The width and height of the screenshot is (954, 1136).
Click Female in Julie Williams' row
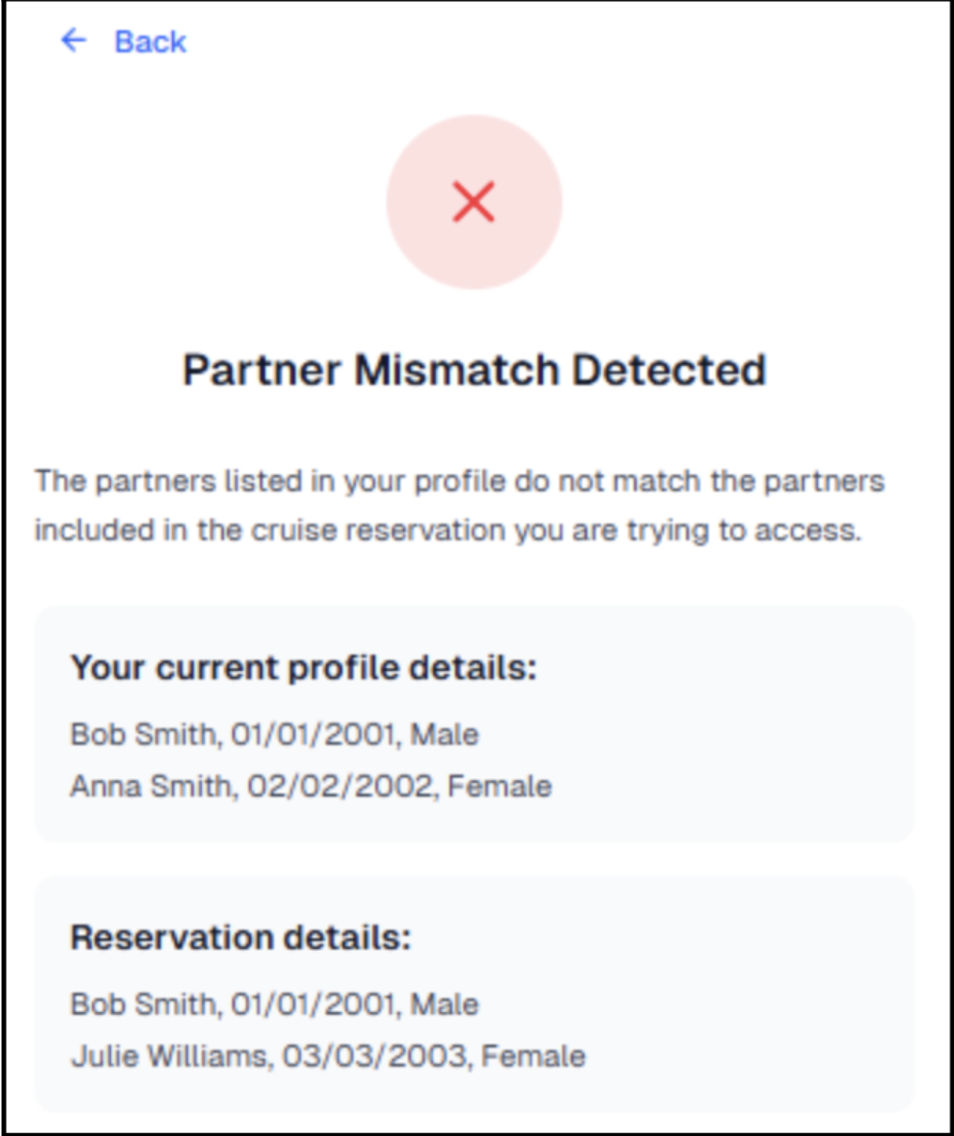click(533, 1056)
